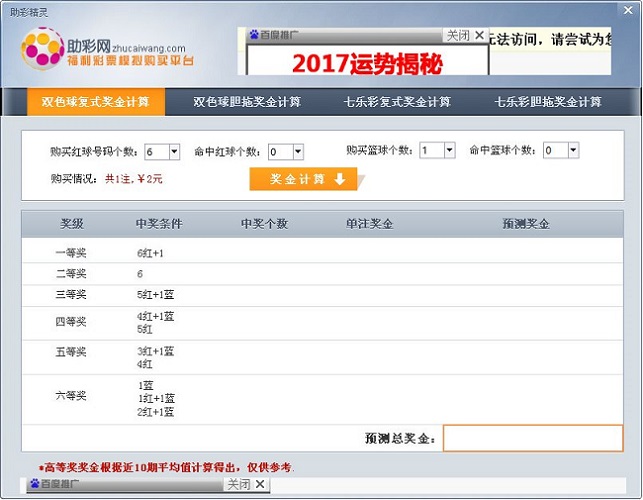
Task: Expand the 购买红球号码个数 dropdown arrow
Action: [x=174, y=152]
